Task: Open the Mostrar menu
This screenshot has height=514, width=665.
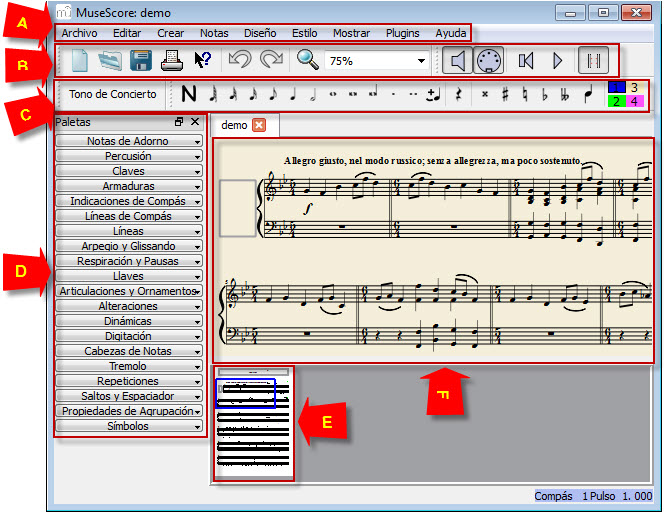Action: [351, 33]
